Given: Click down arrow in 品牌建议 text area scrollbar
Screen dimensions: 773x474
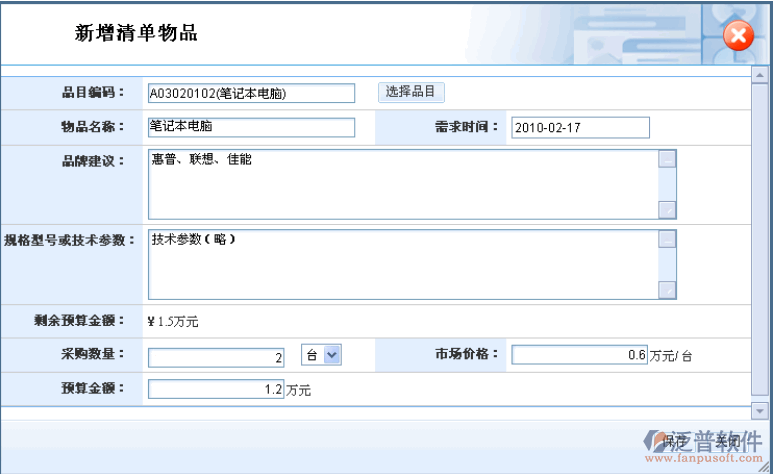Looking at the screenshot, I should [667, 210].
